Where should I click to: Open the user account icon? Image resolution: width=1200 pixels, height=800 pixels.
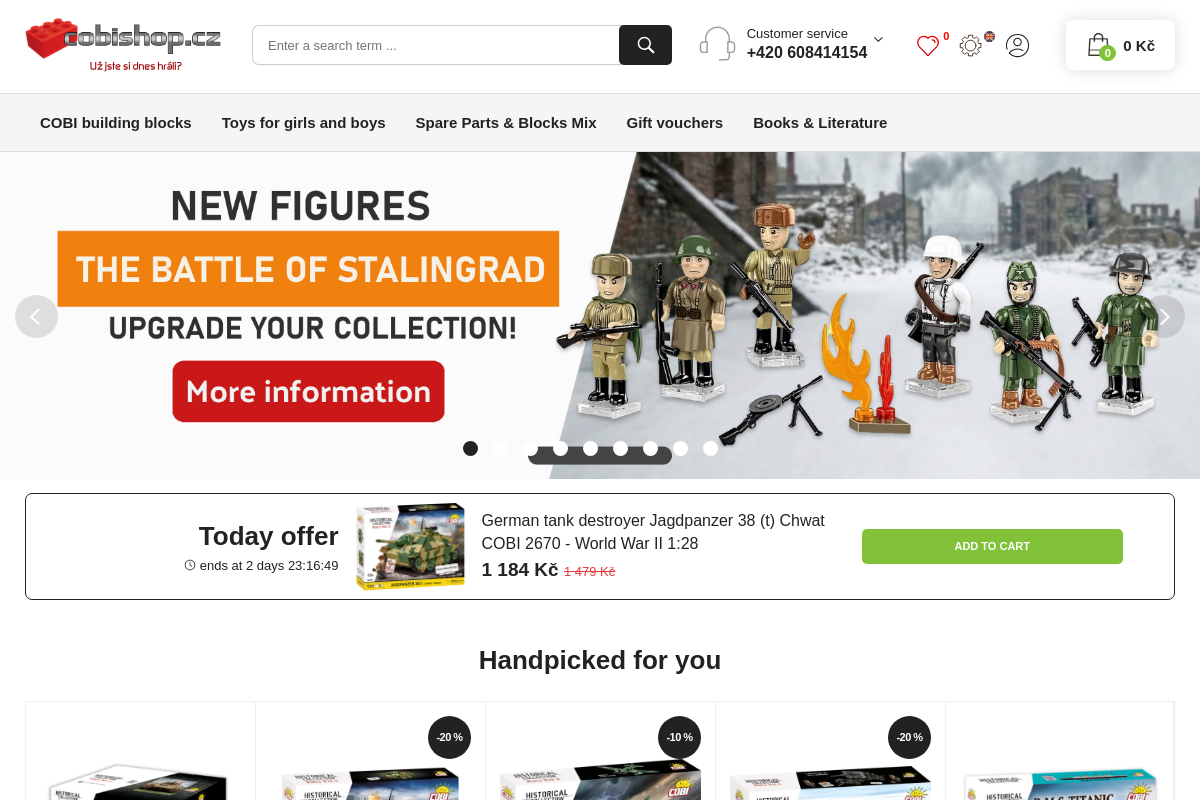coord(1017,45)
